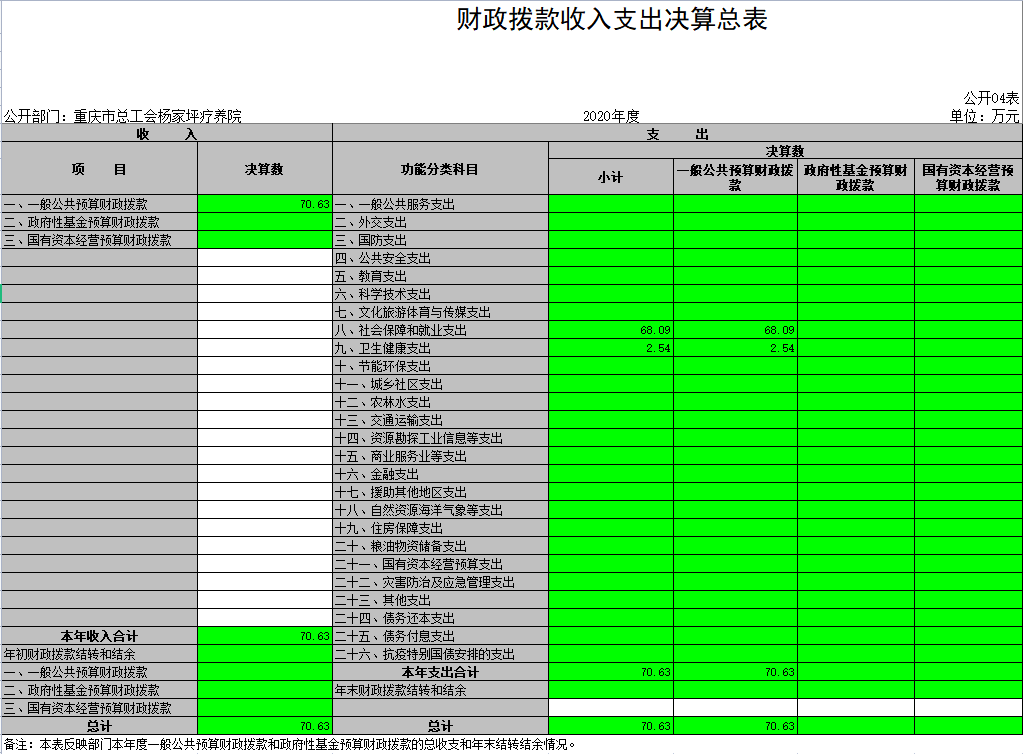The height and width of the screenshot is (754, 1023).
Task: Select the 公开部门 department name cell
Action: pos(123,116)
